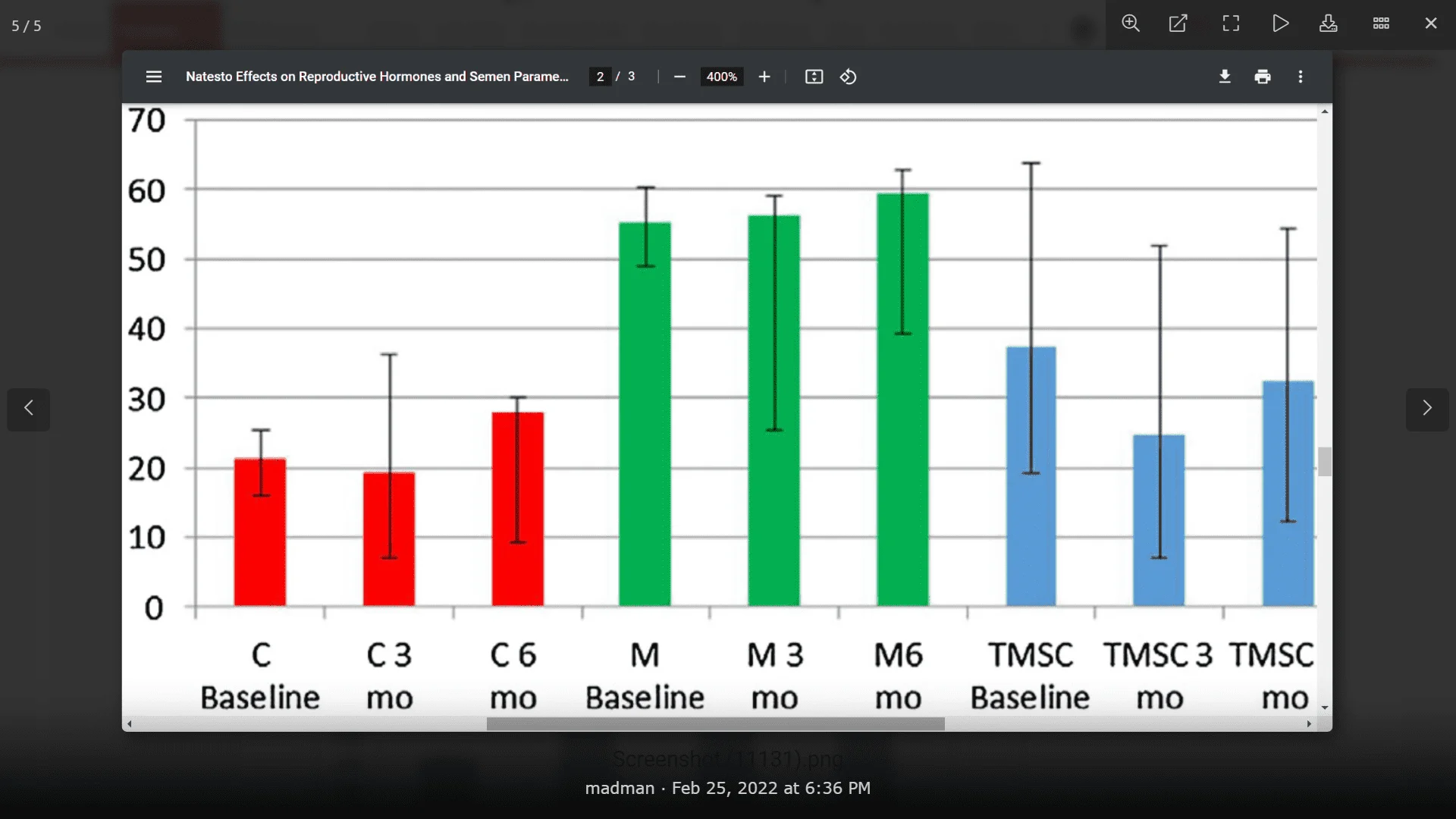
Task: Click the 400% zoom level field
Action: coord(721,77)
